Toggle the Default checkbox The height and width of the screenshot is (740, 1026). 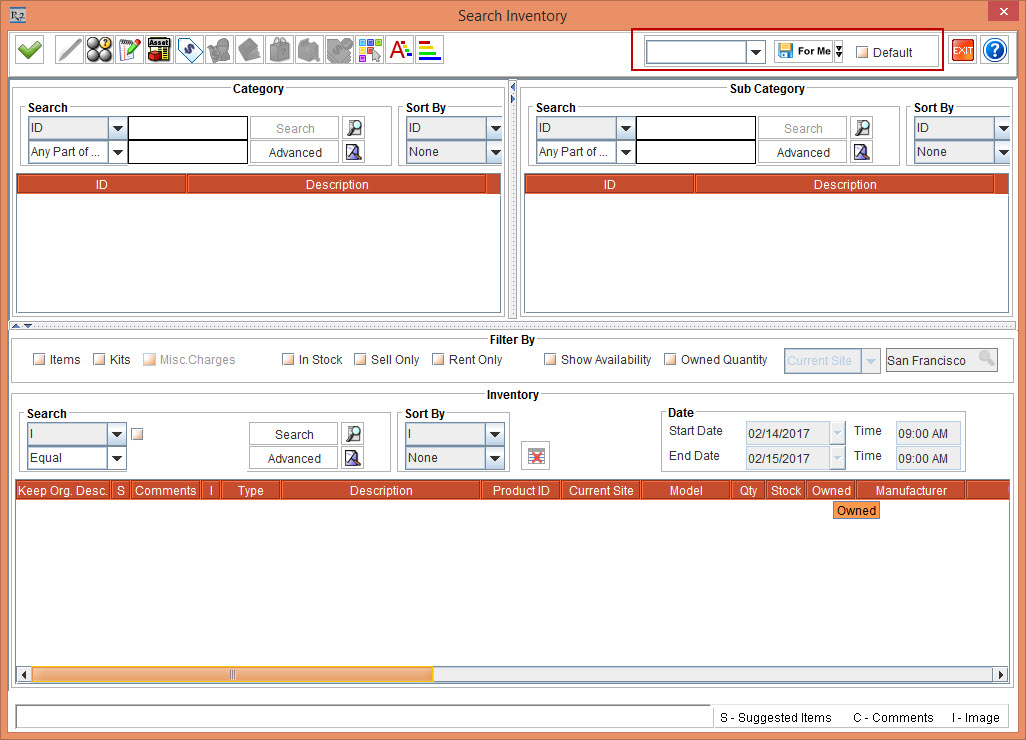(x=862, y=53)
